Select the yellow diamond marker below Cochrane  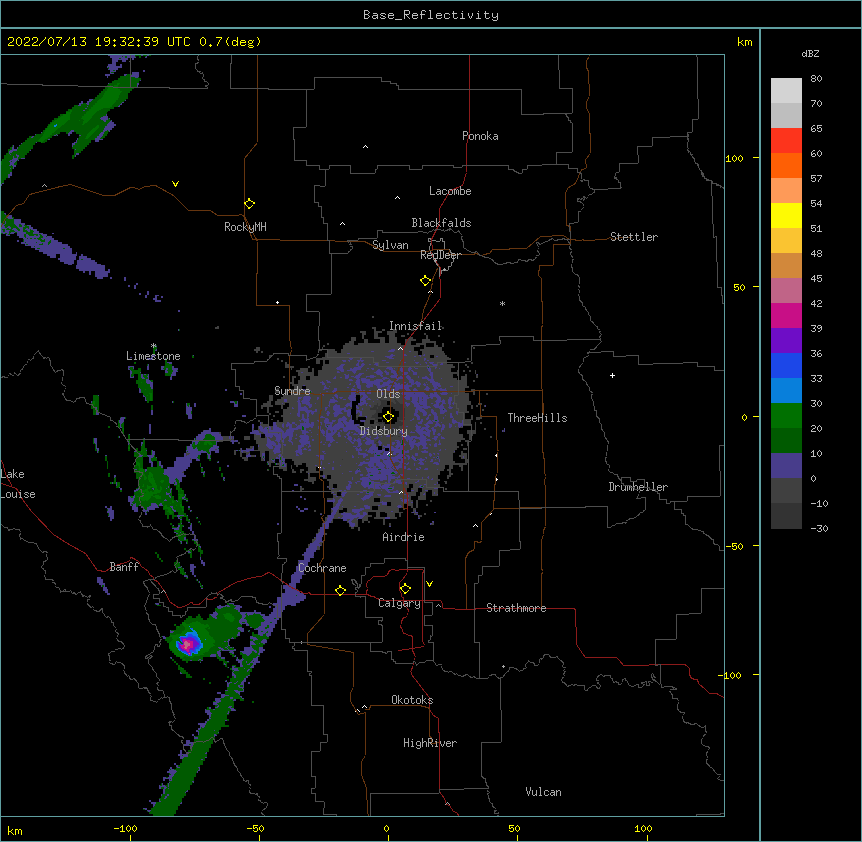pyautogui.click(x=340, y=590)
